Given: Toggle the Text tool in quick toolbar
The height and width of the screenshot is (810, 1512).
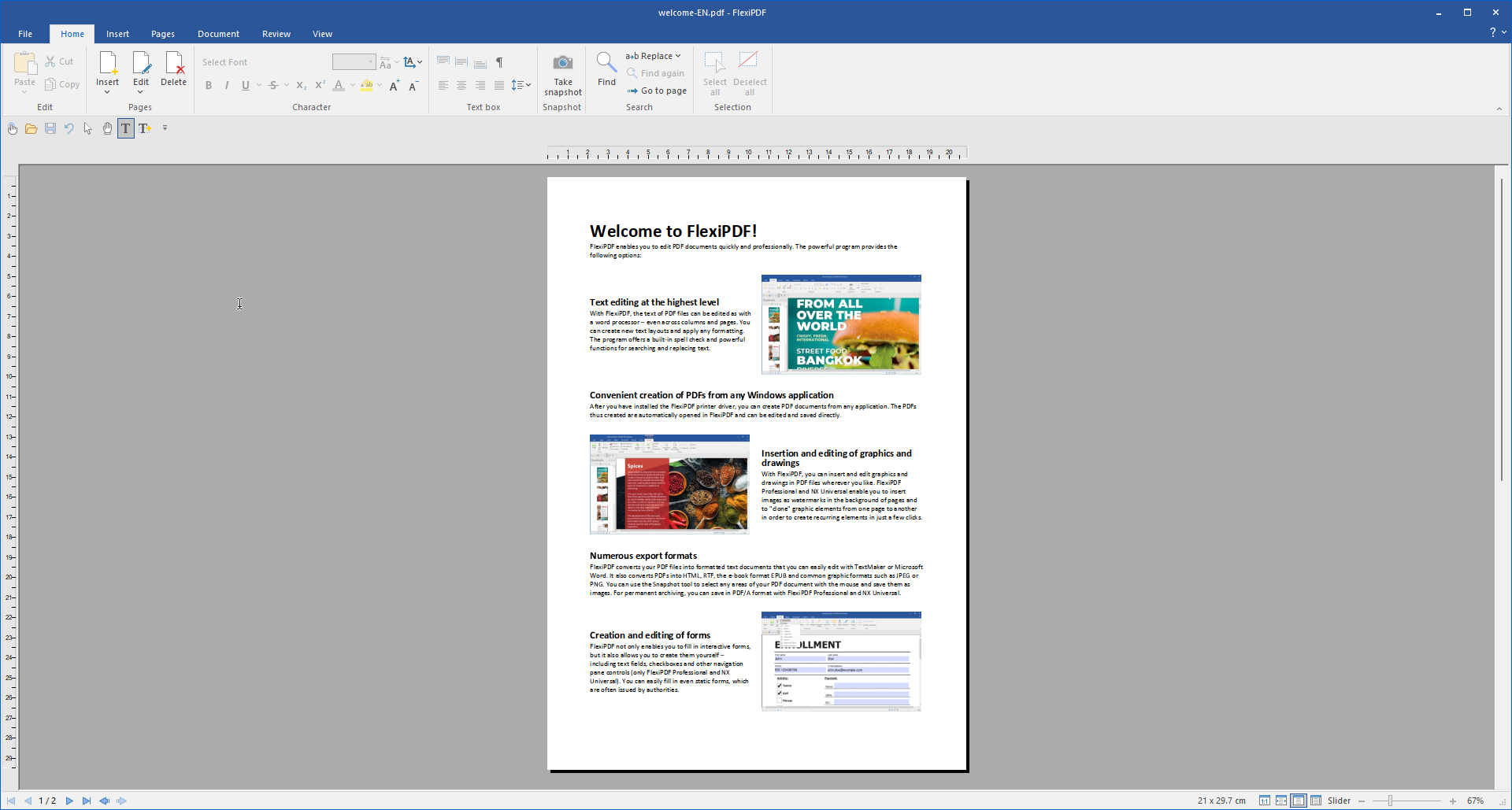Looking at the screenshot, I should [x=125, y=128].
